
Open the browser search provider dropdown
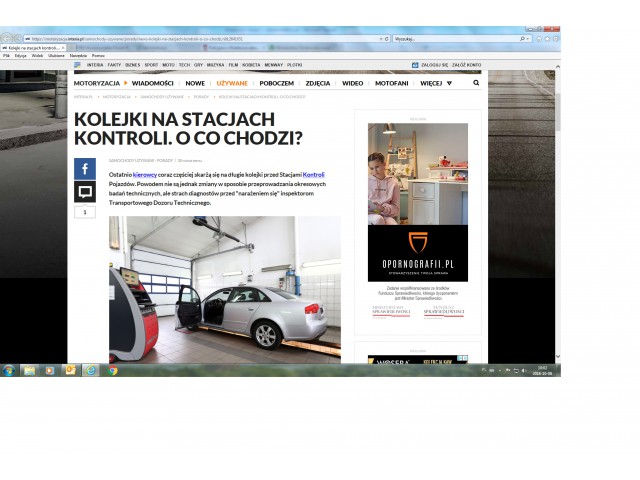[x=527, y=38]
